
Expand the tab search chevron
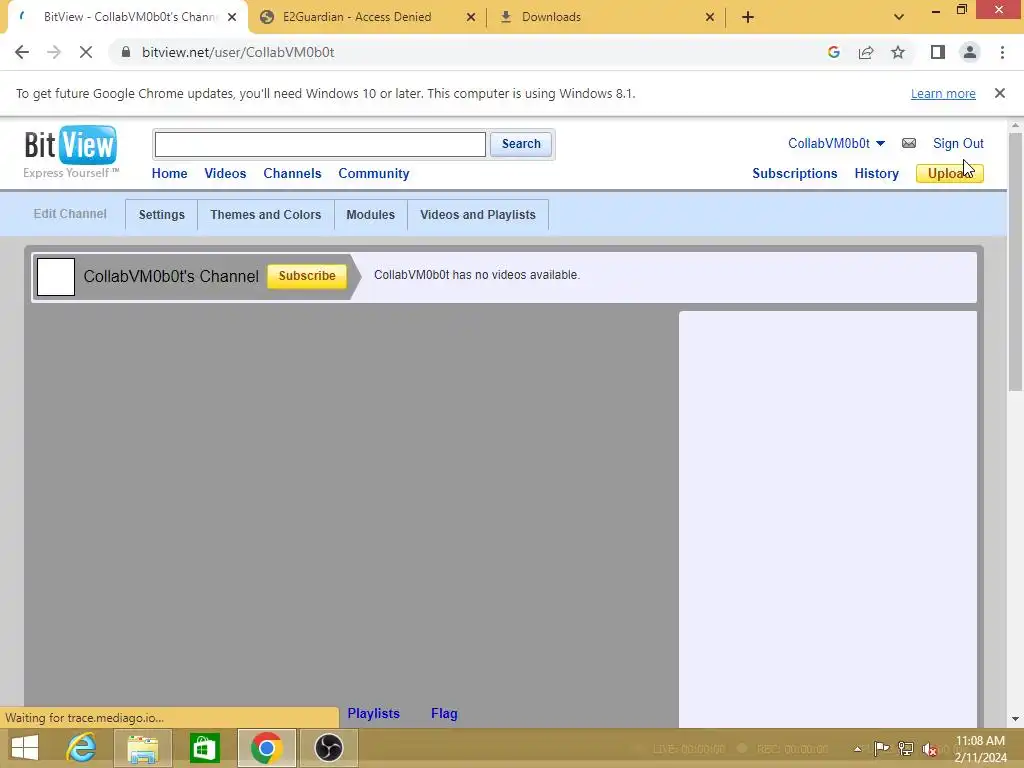coord(899,17)
